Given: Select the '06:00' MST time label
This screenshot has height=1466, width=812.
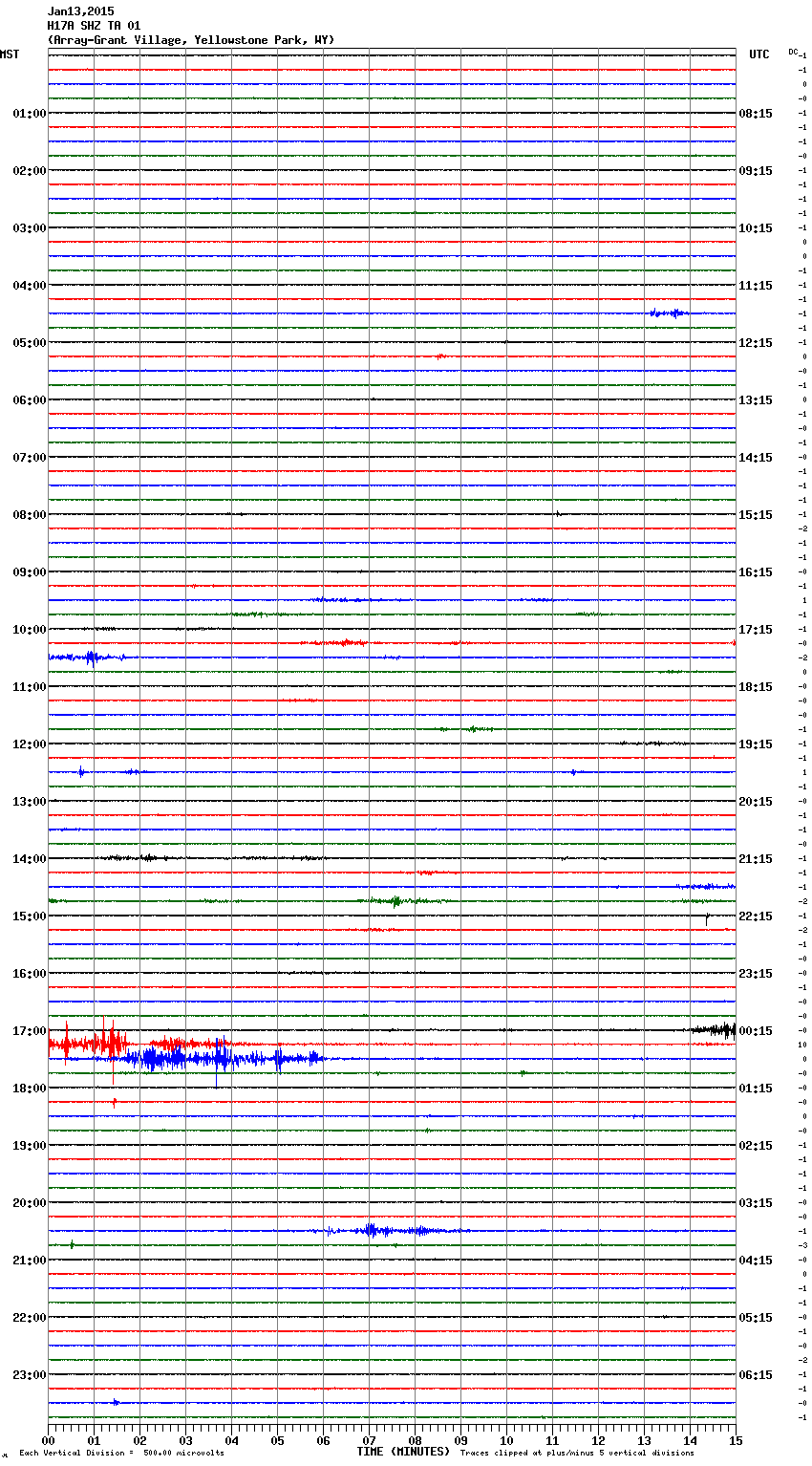Looking at the screenshot, I should (x=30, y=400).
